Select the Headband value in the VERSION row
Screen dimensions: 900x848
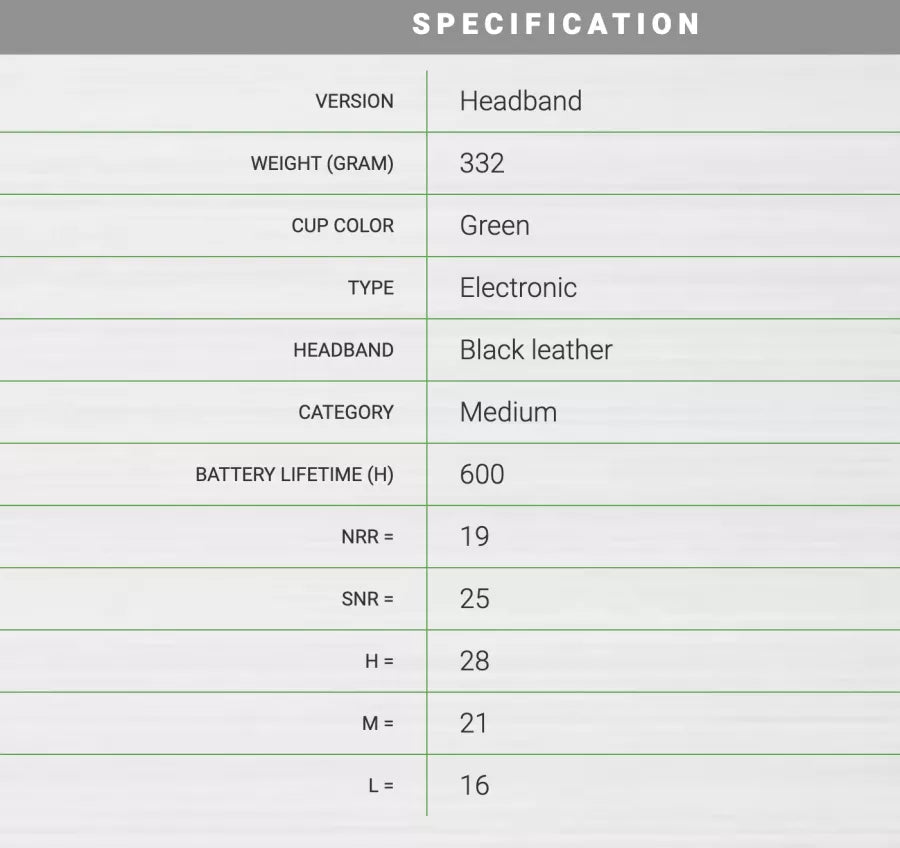[x=520, y=101]
